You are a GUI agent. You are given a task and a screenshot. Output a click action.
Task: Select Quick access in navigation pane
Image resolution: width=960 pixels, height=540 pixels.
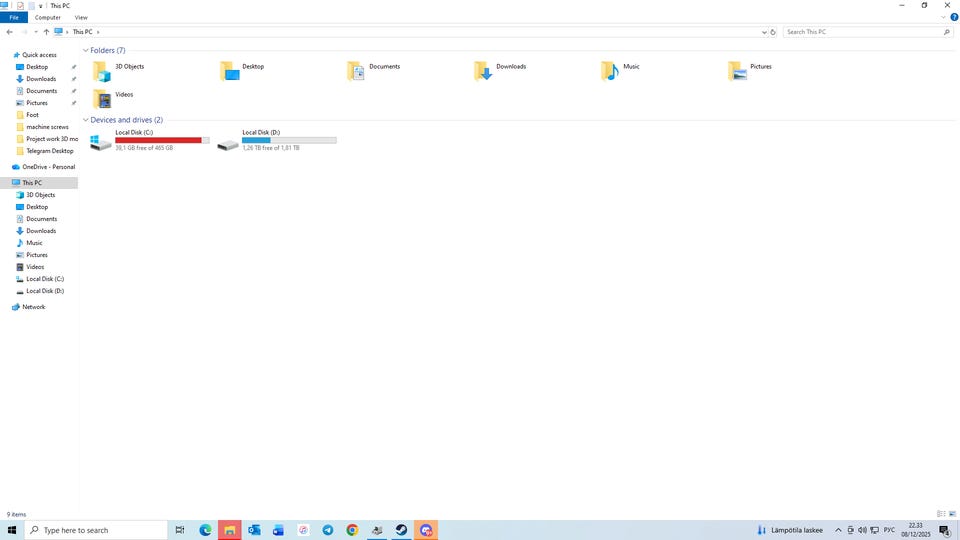(39, 55)
